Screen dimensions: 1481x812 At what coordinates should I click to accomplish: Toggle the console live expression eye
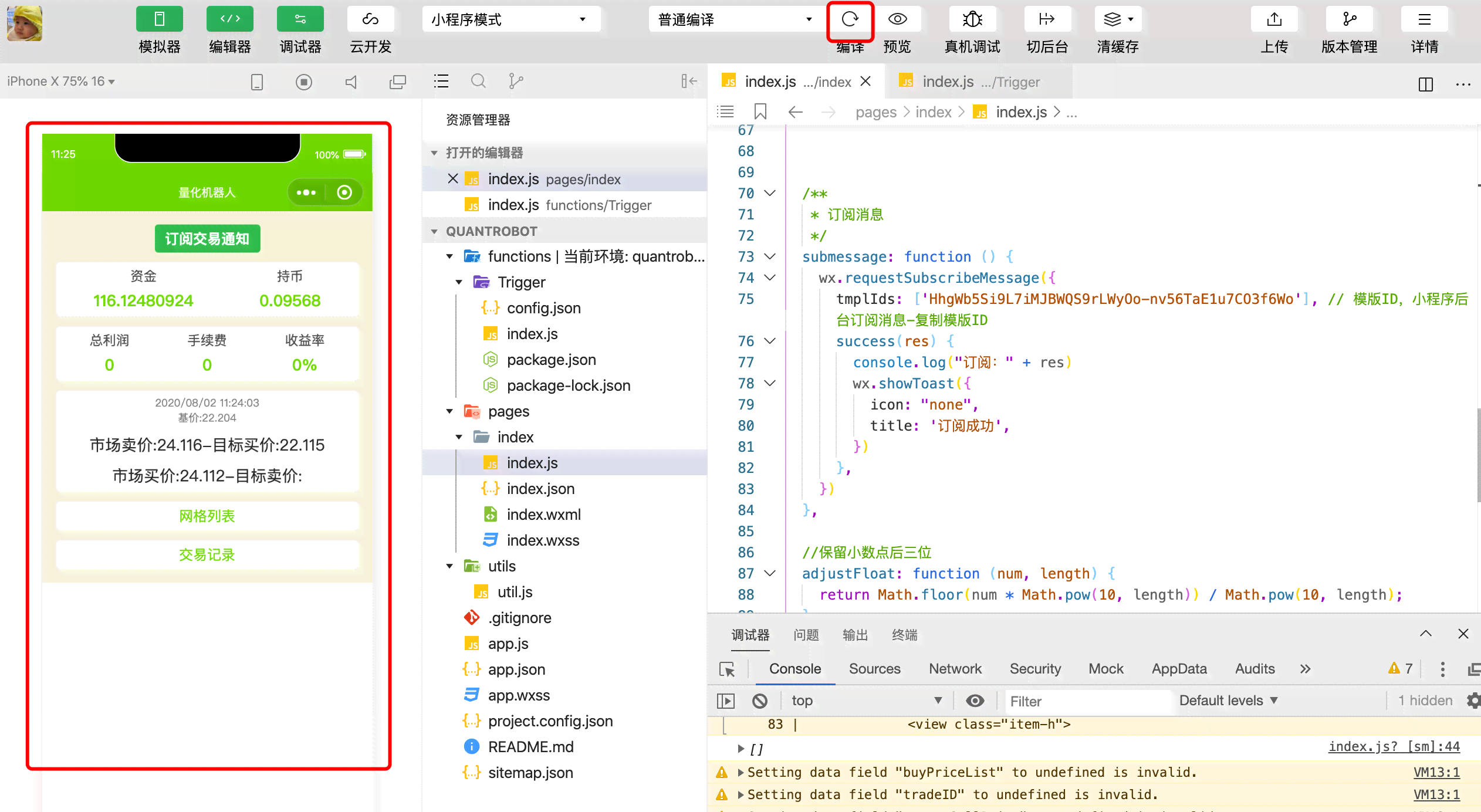point(975,701)
